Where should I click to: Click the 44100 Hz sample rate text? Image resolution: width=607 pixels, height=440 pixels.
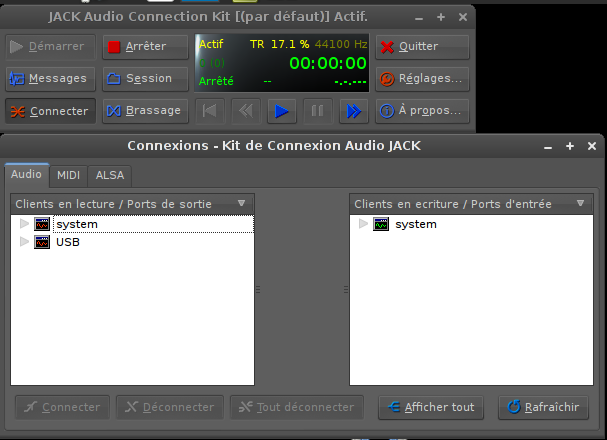point(341,44)
